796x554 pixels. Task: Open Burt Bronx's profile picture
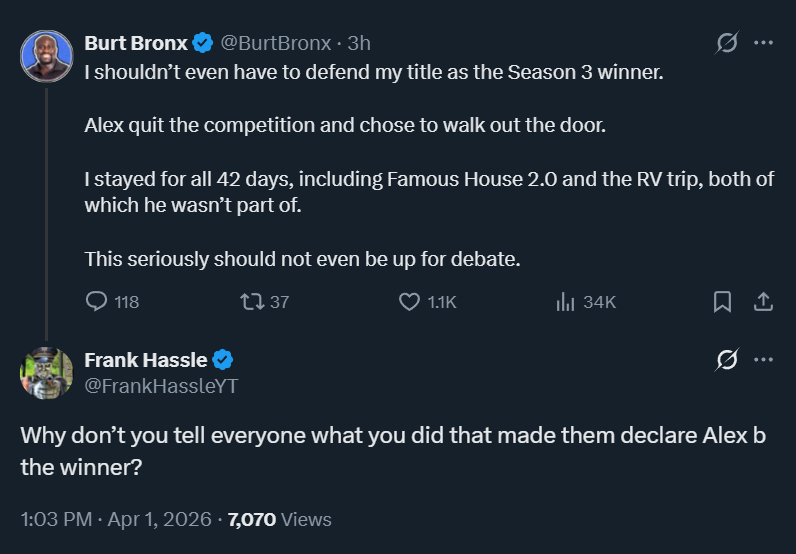(x=46, y=56)
